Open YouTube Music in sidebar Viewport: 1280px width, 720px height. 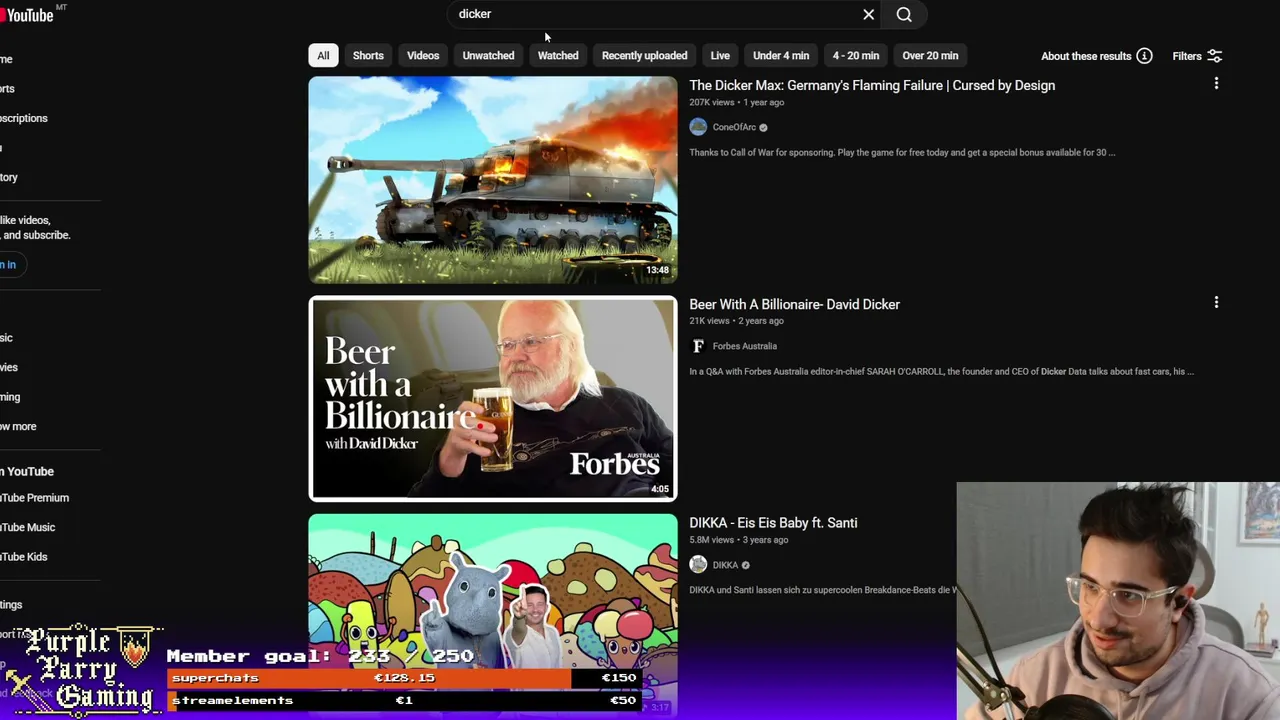point(27,527)
